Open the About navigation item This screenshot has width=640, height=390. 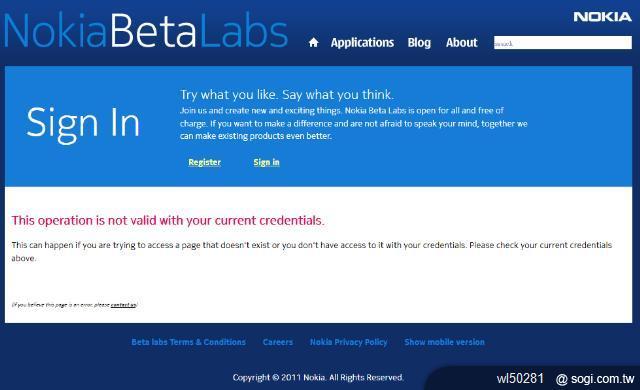tap(462, 42)
